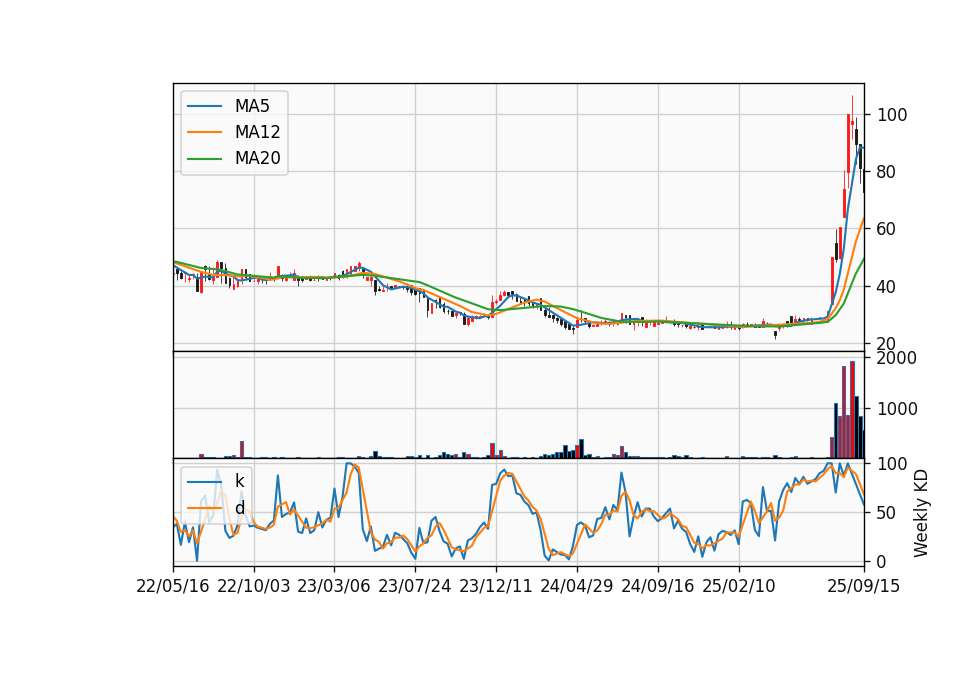Click the price axis value 60
The height and width of the screenshot is (690, 960).
click(887, 229)
